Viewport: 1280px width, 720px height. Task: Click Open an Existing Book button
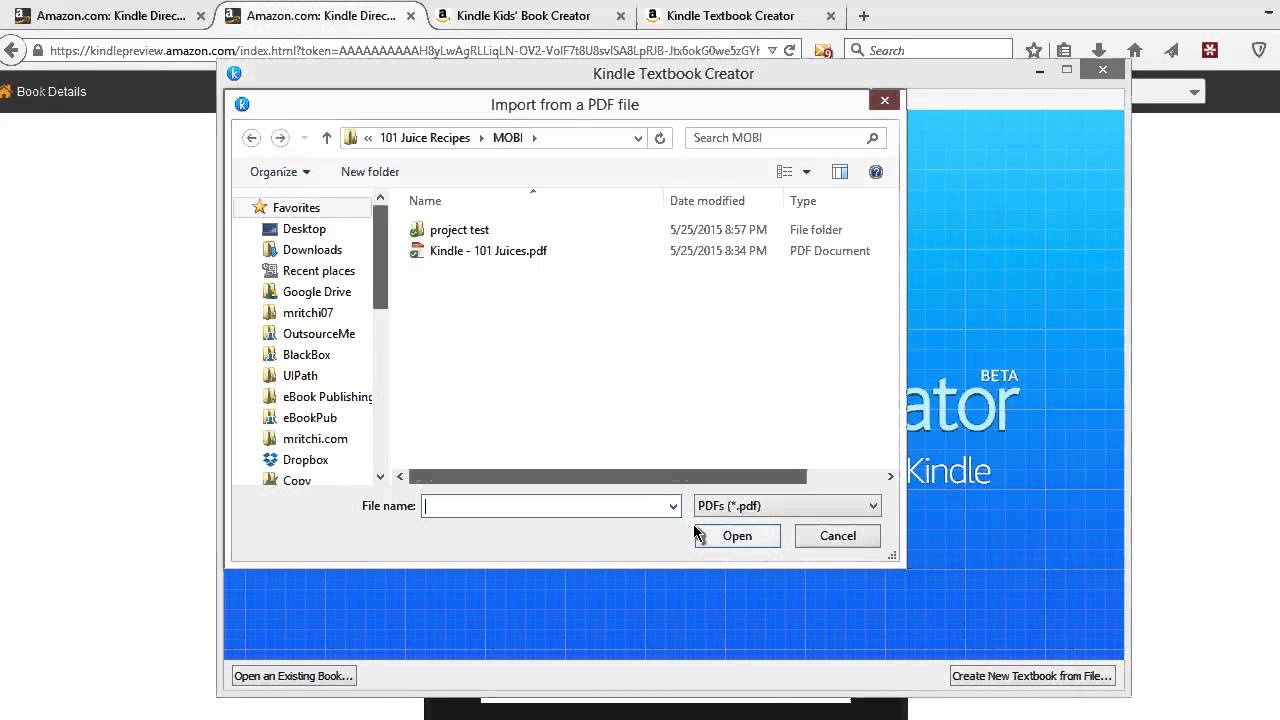(293, 676)
